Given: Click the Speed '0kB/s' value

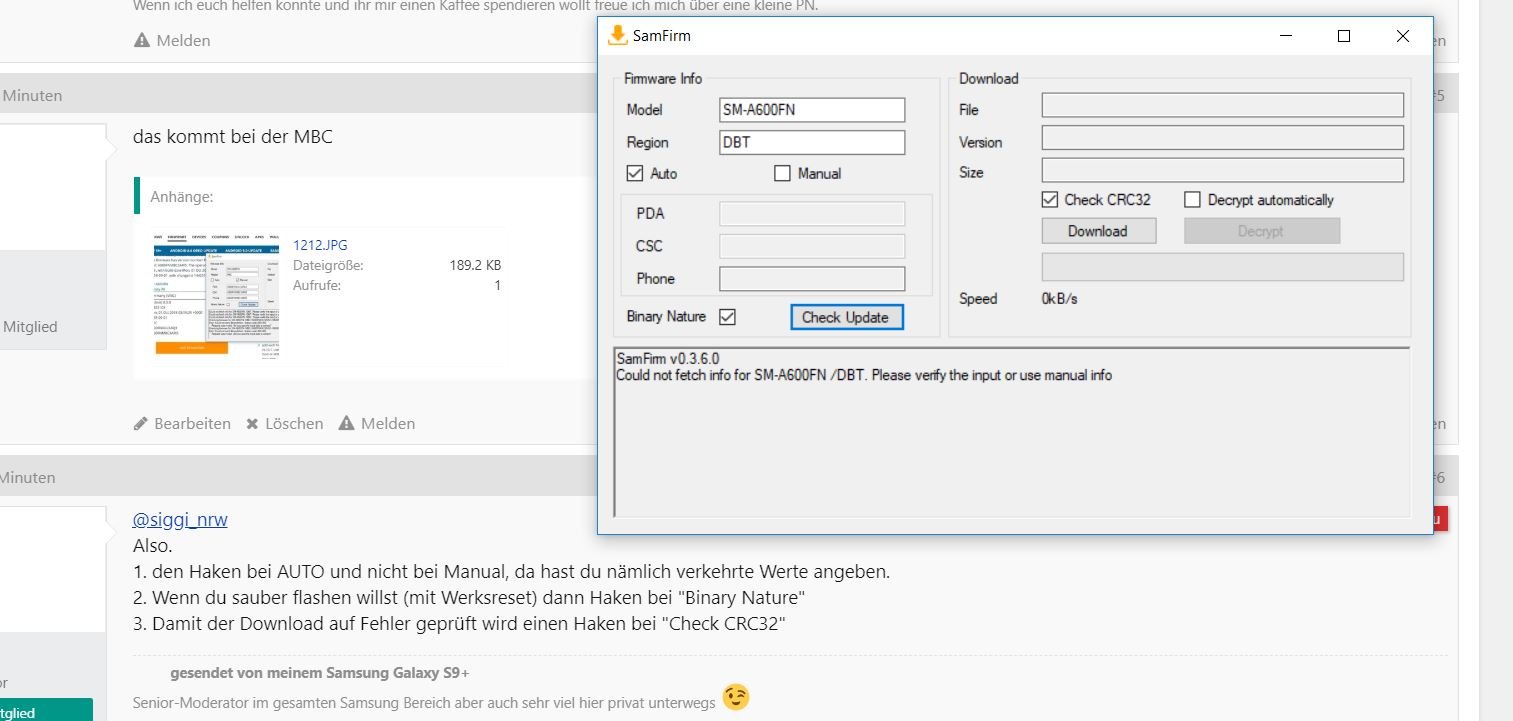Looking at the screenshot, I should (1060, 299).
